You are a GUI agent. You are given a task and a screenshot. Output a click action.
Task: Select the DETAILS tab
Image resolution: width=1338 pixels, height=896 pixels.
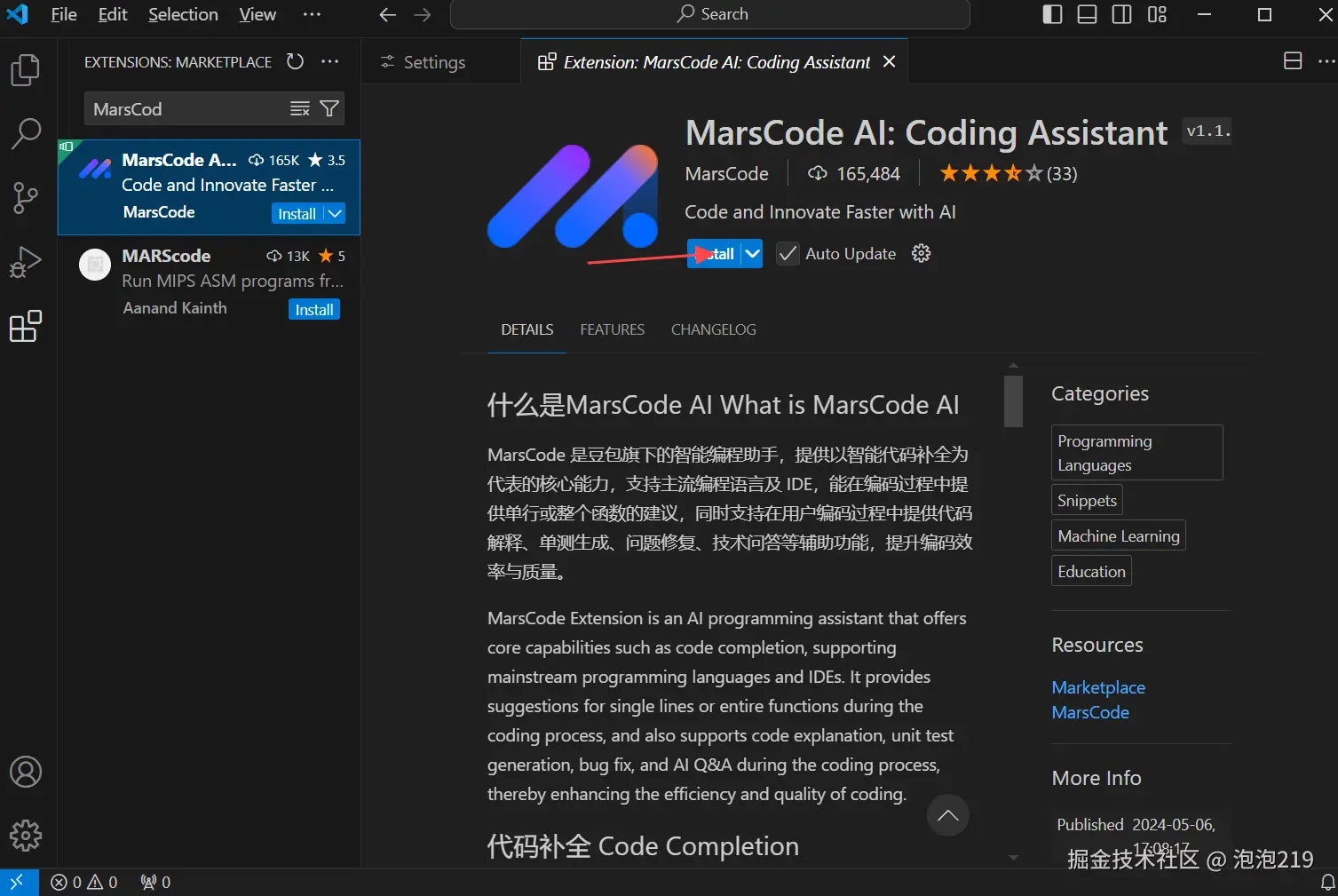tap(526, 329)
